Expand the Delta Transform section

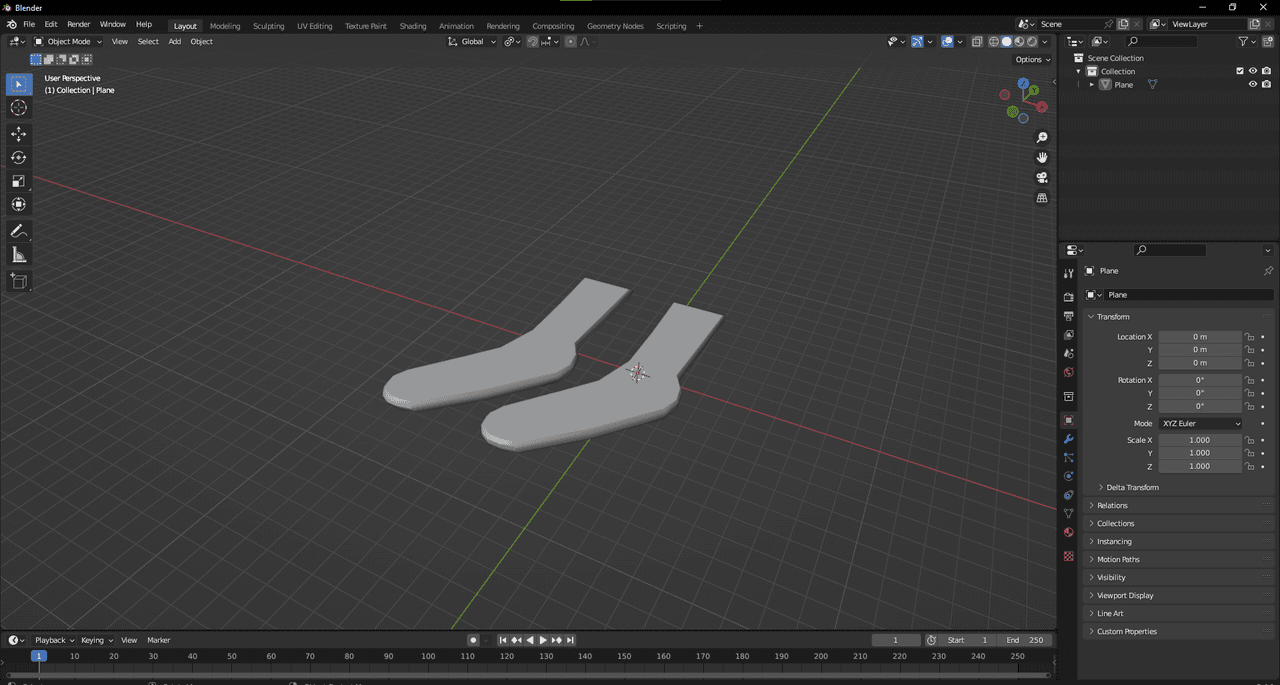1132,488
